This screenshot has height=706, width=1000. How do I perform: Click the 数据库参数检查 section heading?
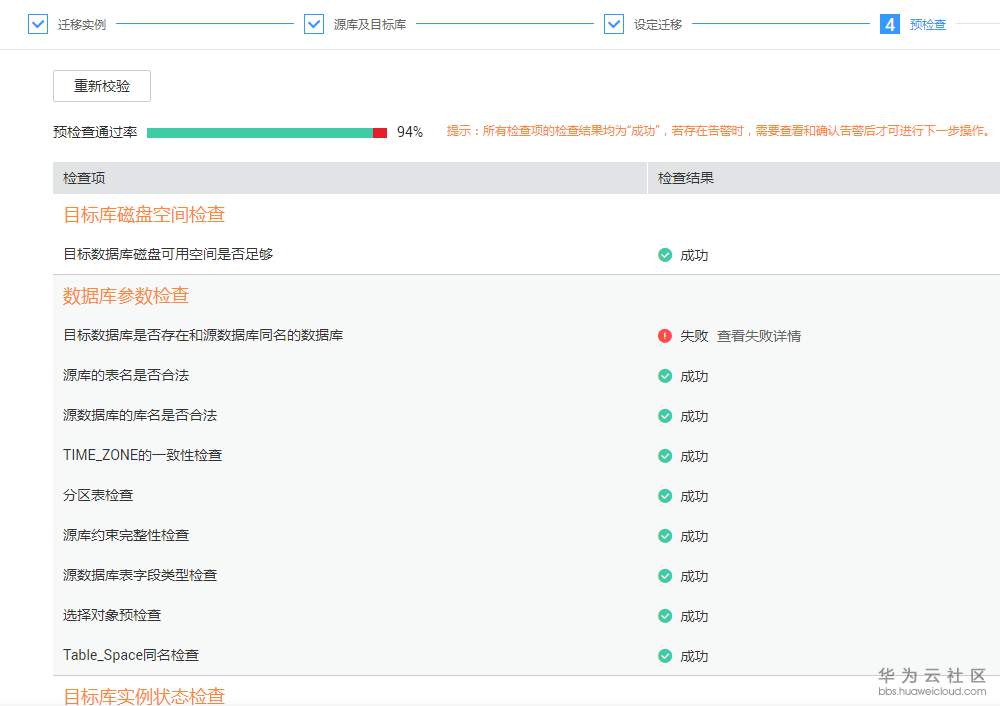(x=126, y=295)
